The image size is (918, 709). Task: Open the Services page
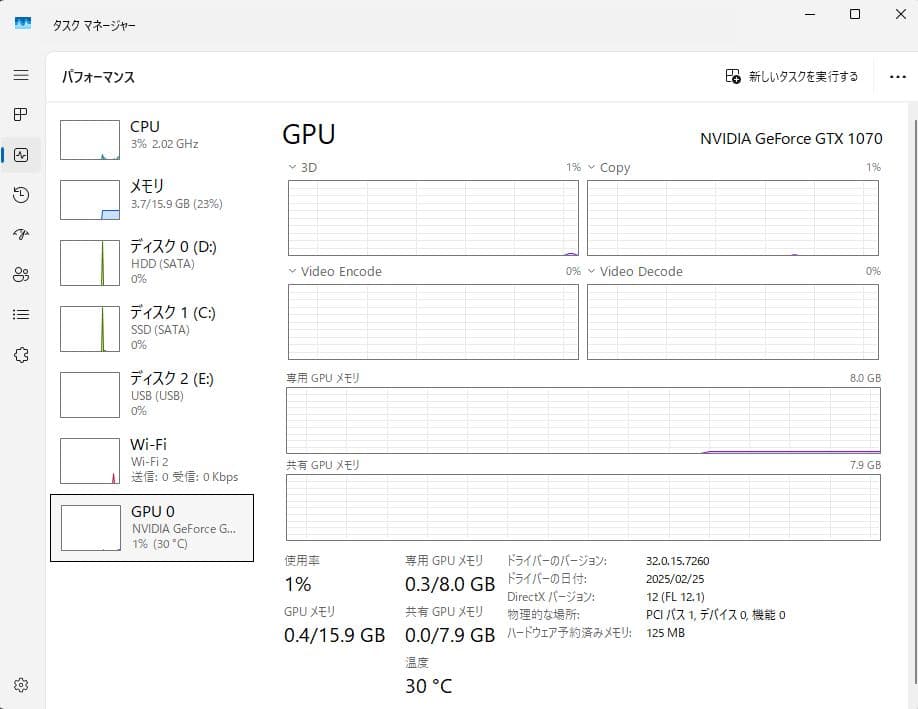pyautogui.click(x=21, y=355)
